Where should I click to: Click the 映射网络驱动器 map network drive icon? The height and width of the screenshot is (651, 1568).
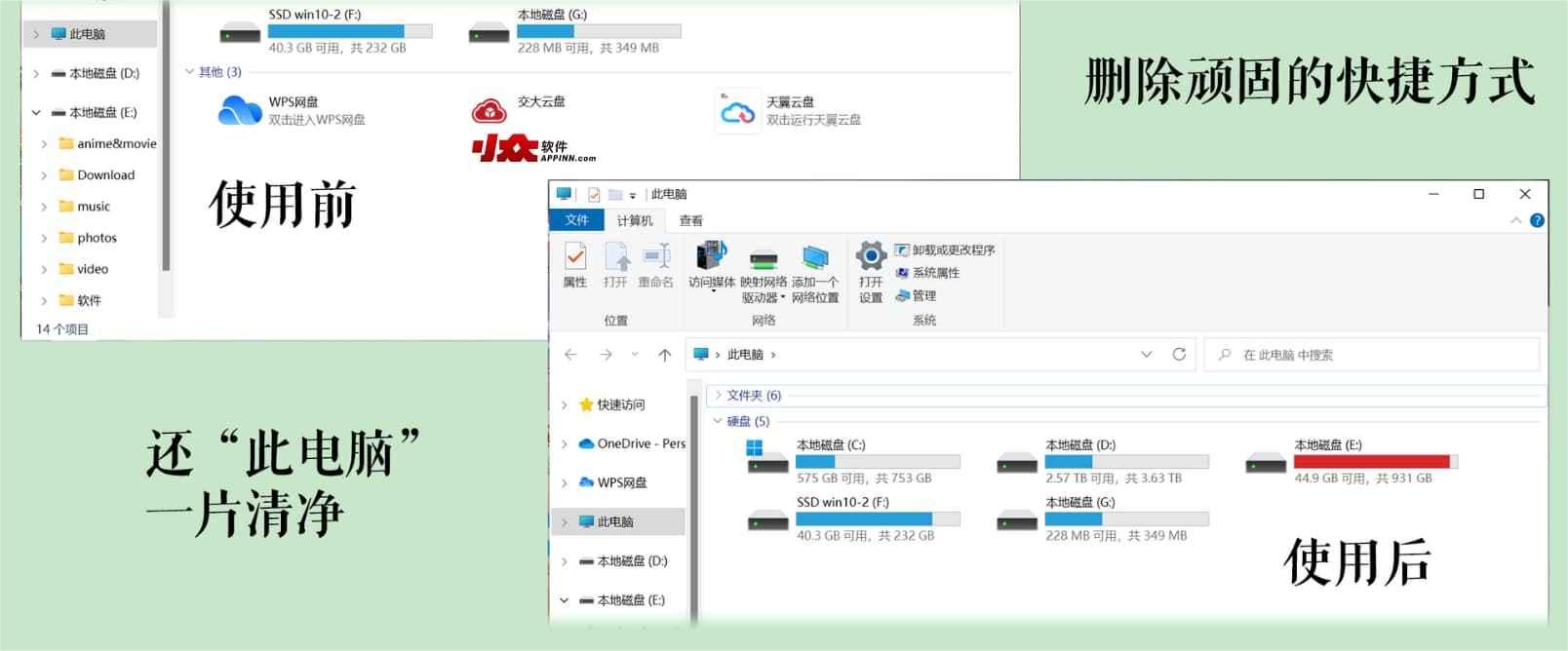pos(764,273)
